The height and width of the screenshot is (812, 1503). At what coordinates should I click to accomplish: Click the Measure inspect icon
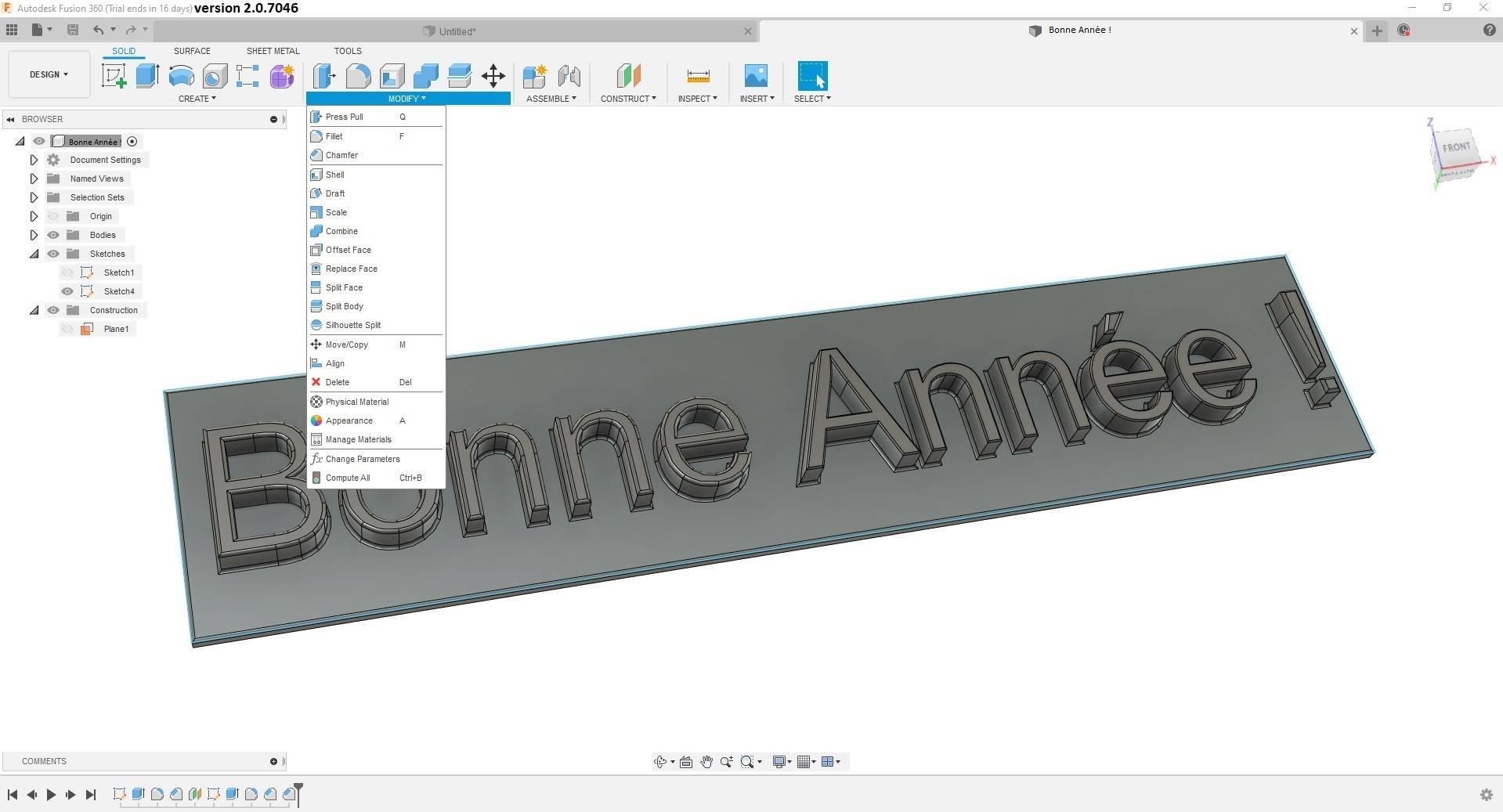click(x=698, y=76)
